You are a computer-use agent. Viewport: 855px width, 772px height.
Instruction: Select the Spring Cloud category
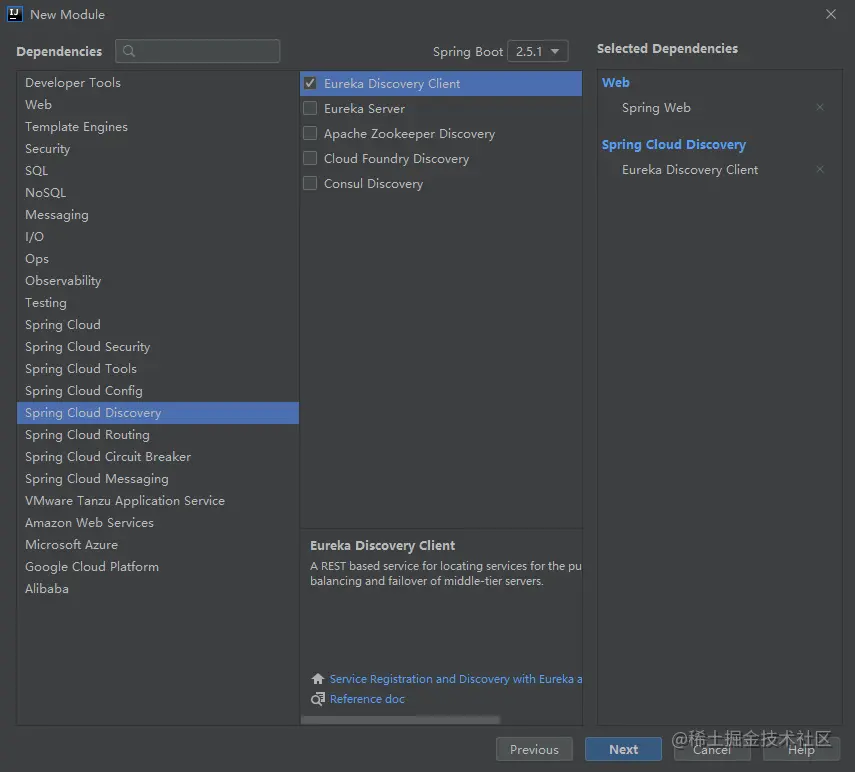coord(158,325)
